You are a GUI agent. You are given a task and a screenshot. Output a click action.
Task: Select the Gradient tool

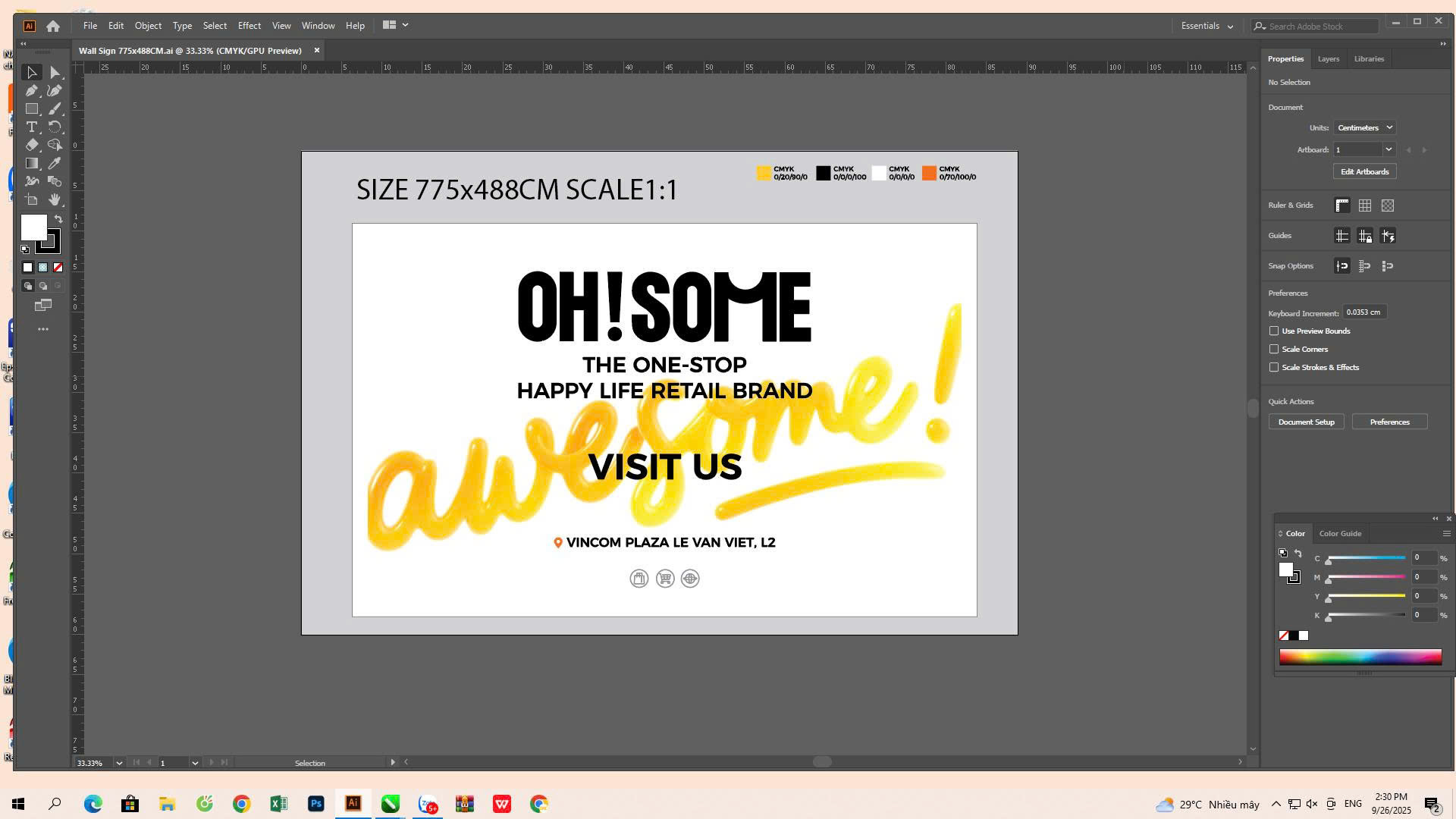pos(32,164)
